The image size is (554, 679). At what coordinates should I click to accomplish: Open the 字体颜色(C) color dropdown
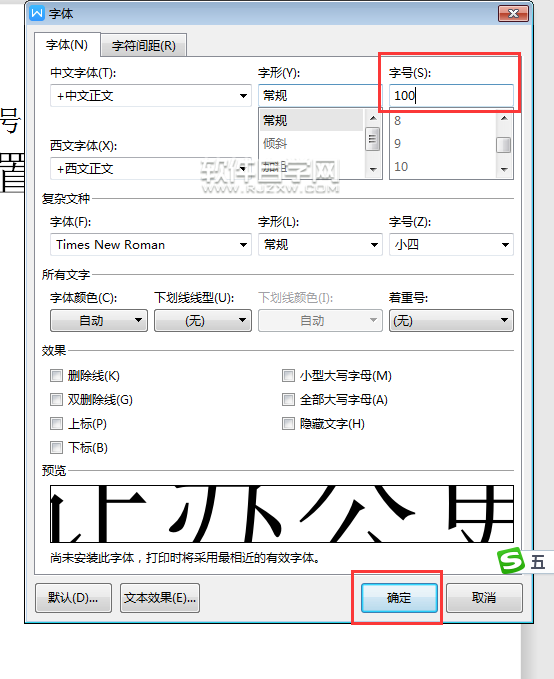99,320
